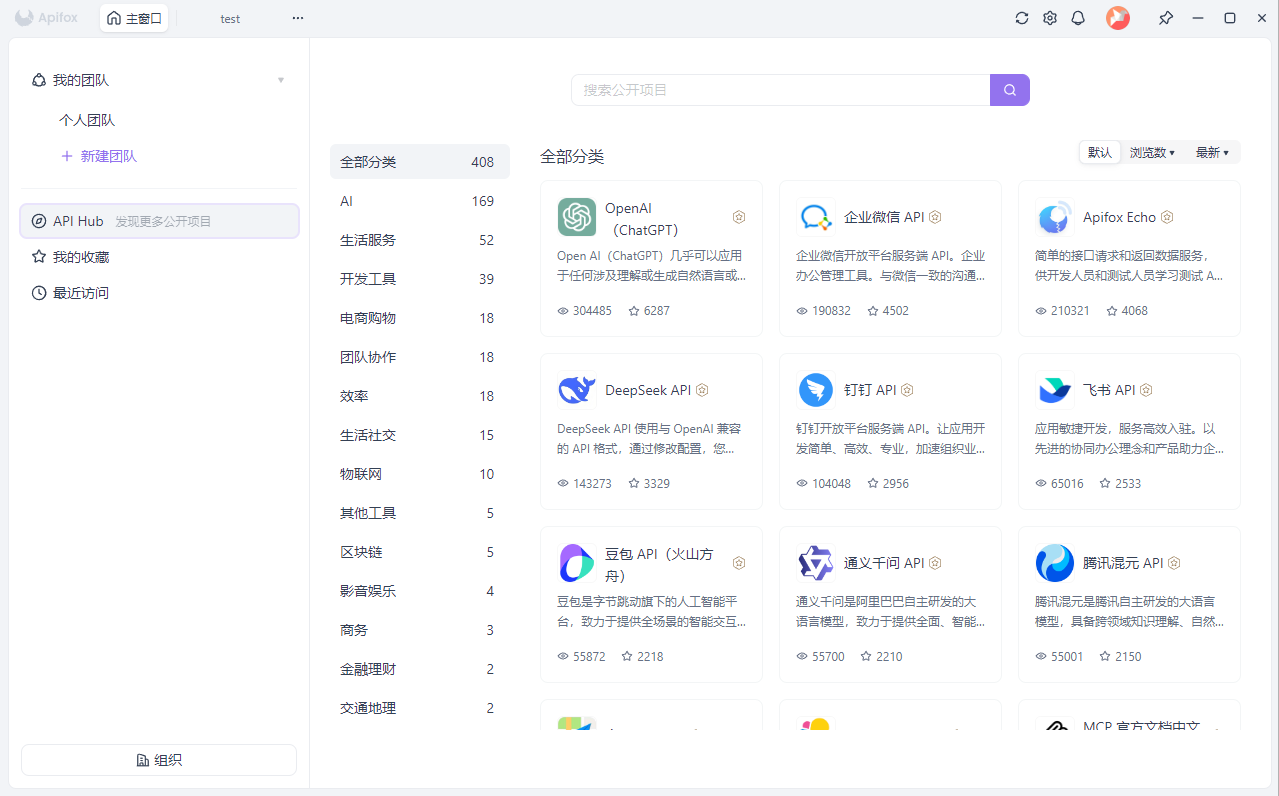Click the 飞书 API logo icon
Viewport: 1279px width, 796px height.
point(1055,390)
